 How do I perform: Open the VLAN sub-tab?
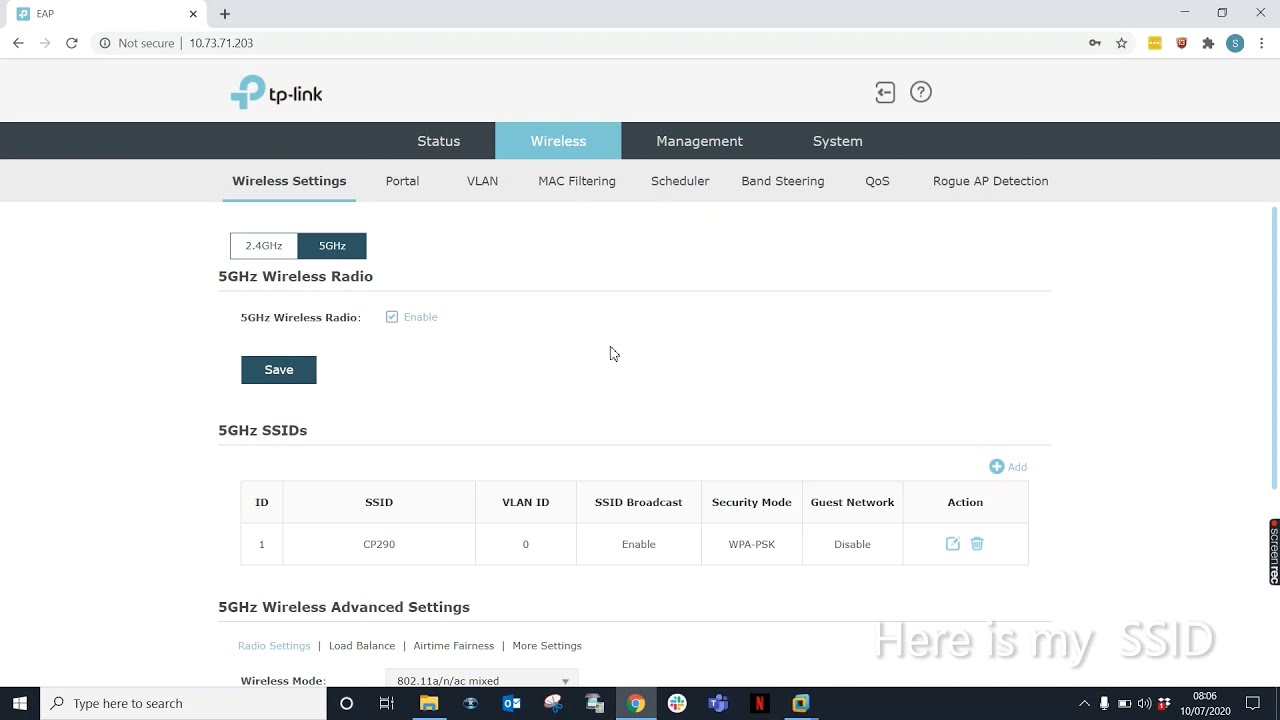482,181
